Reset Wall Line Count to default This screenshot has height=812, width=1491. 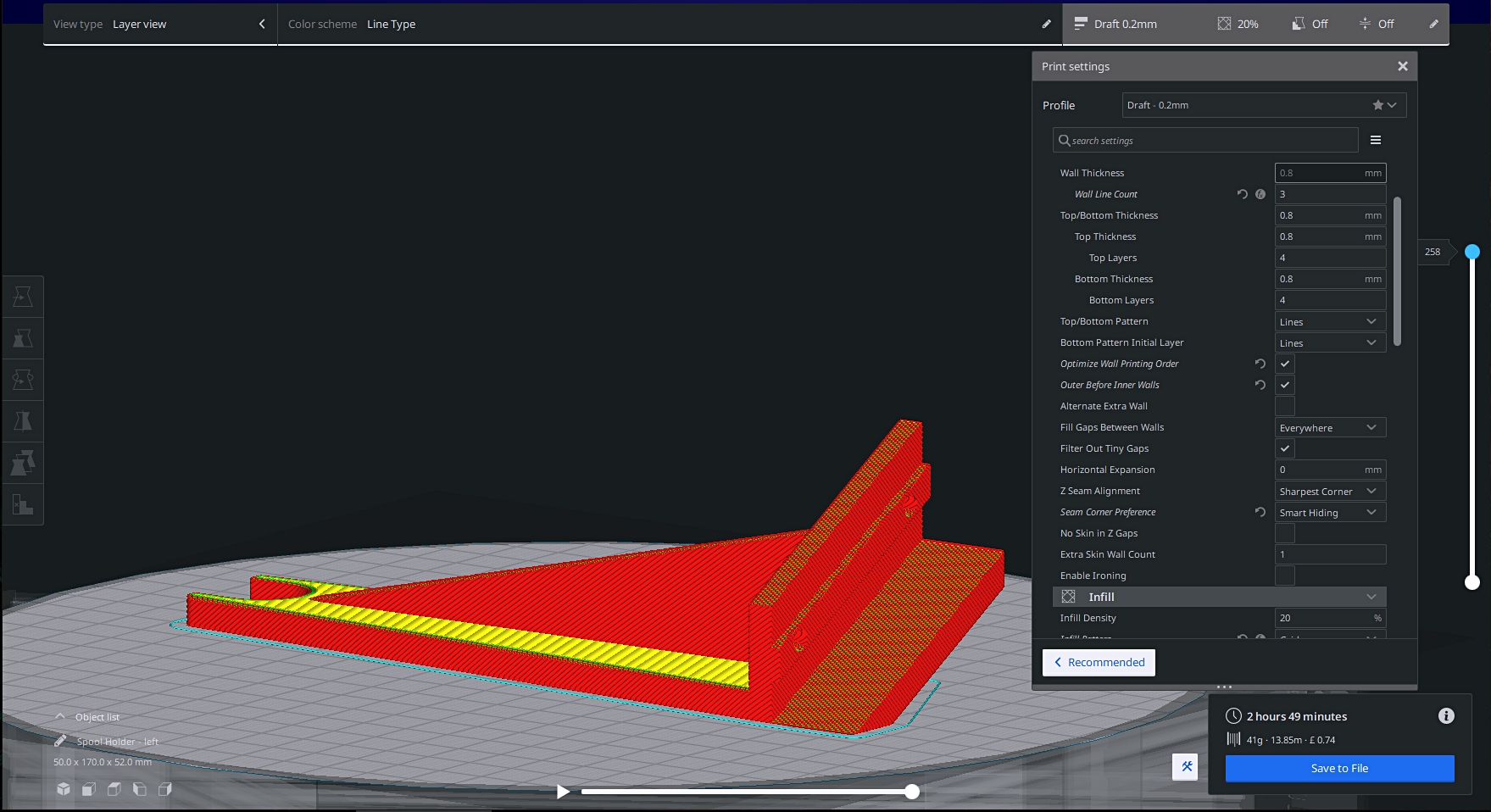(x=1243, y=194)
